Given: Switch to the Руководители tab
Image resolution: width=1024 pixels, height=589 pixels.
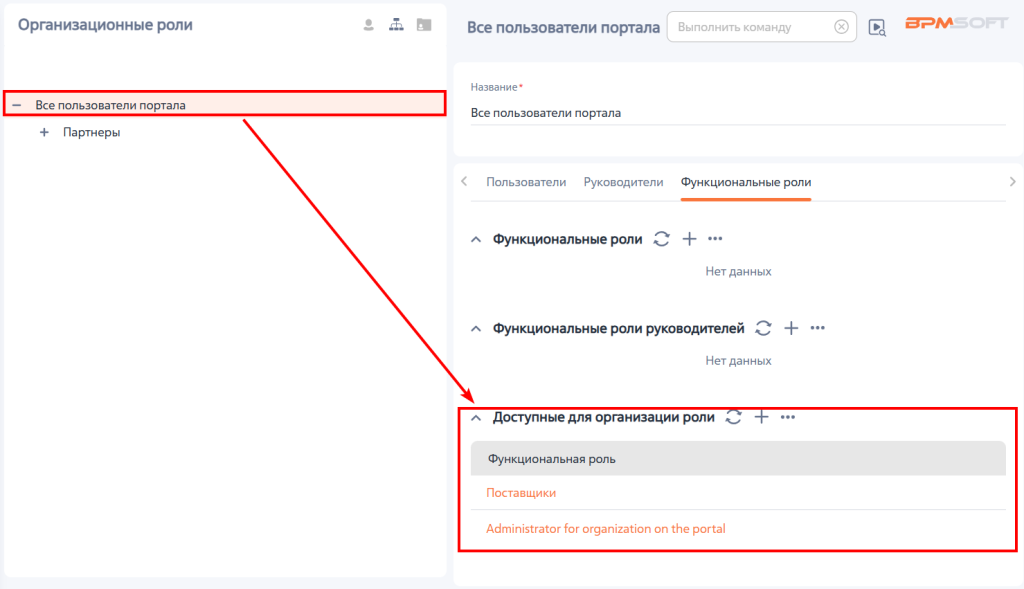Looking at the screenshot, I should coord(623,182).
